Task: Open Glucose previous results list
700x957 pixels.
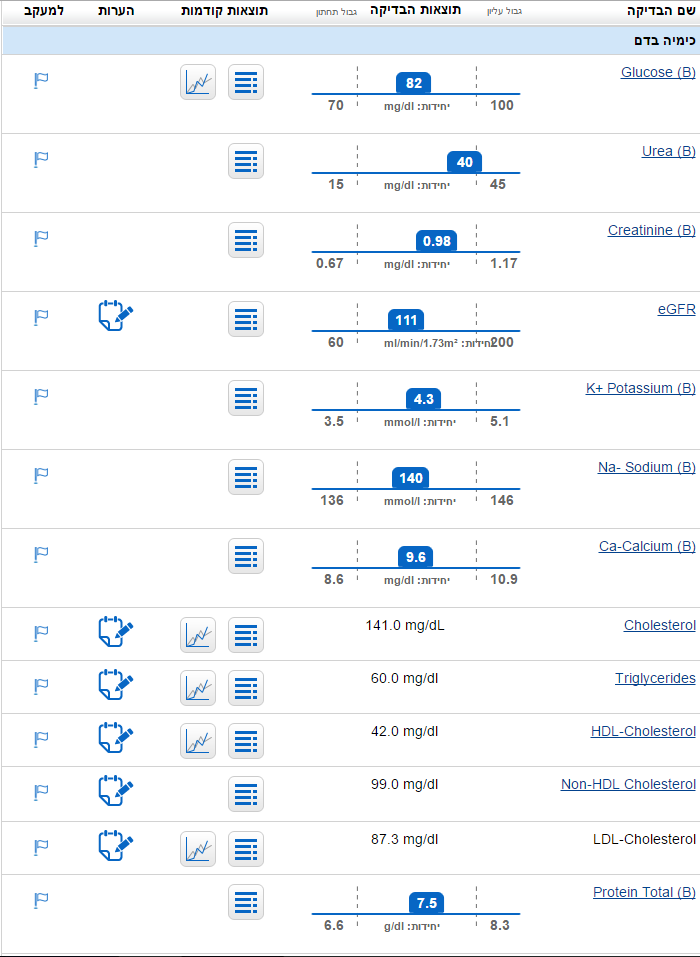Action: [x=246, y=82]
